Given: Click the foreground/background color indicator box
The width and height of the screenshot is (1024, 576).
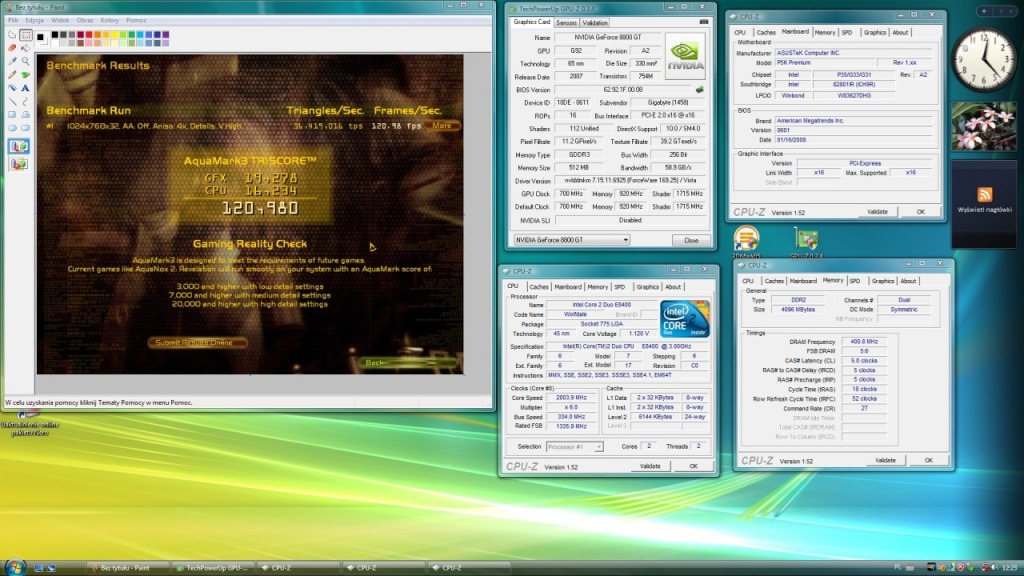Looking at the screenshot, I should coord(42,38).
